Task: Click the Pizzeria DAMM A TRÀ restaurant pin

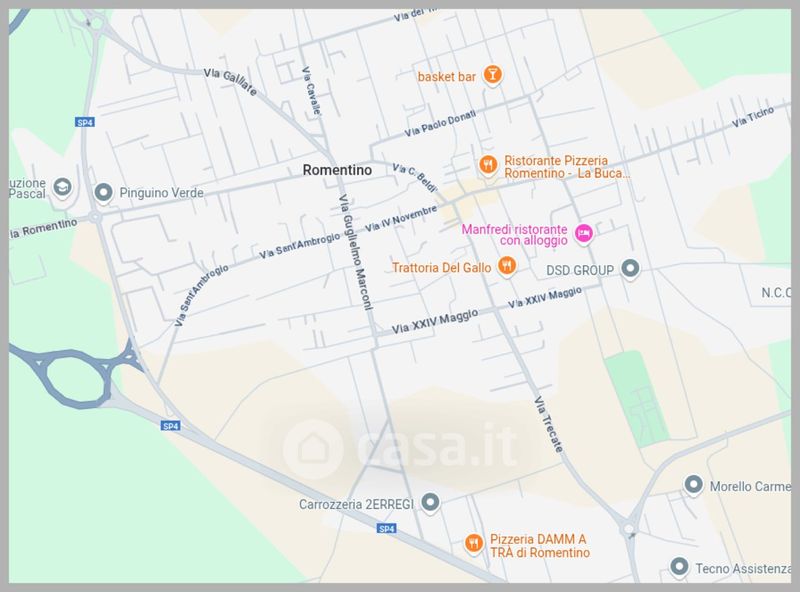Action: (x=474, y=544)
